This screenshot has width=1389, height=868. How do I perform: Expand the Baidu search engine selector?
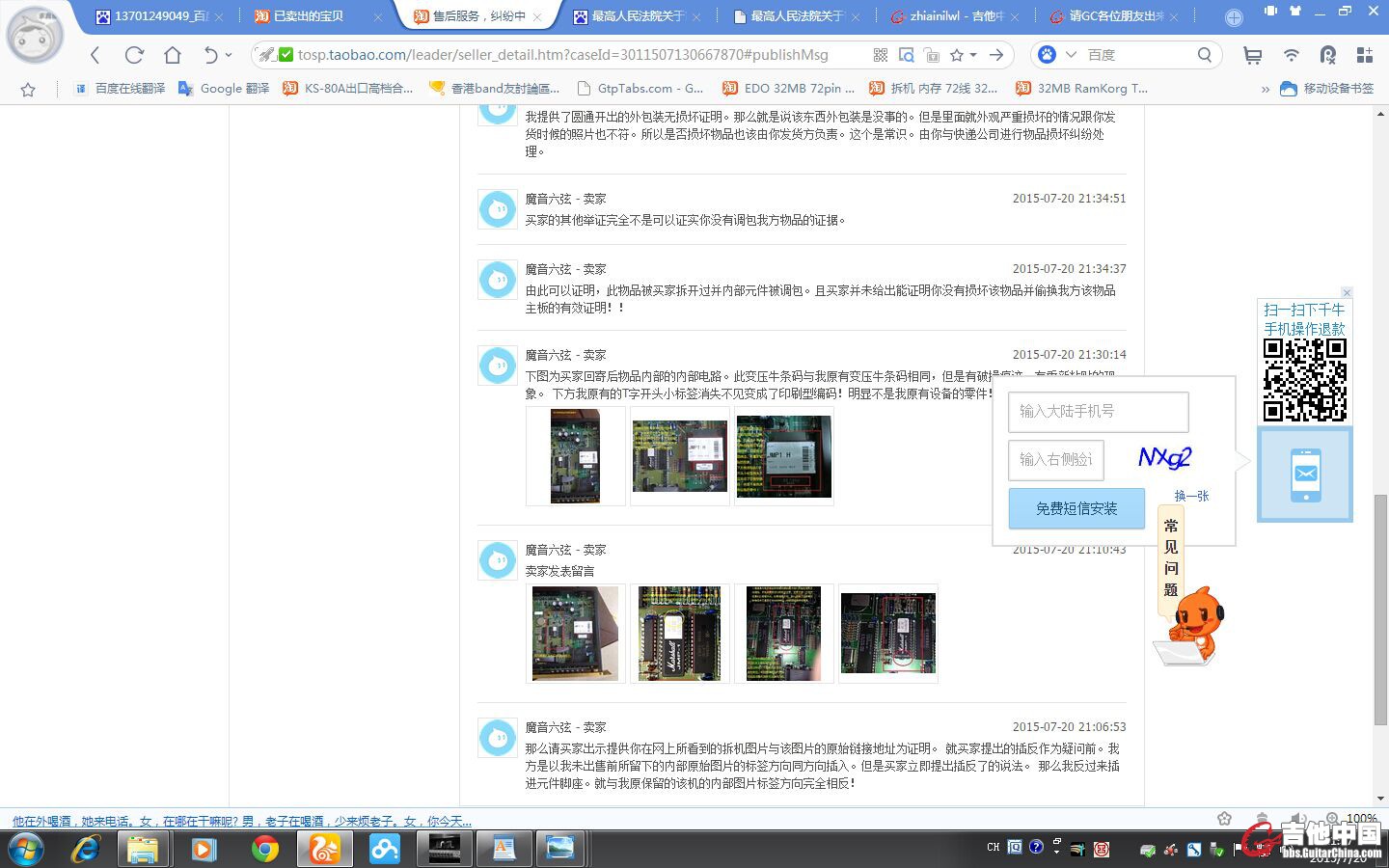tap(1071, 55)
